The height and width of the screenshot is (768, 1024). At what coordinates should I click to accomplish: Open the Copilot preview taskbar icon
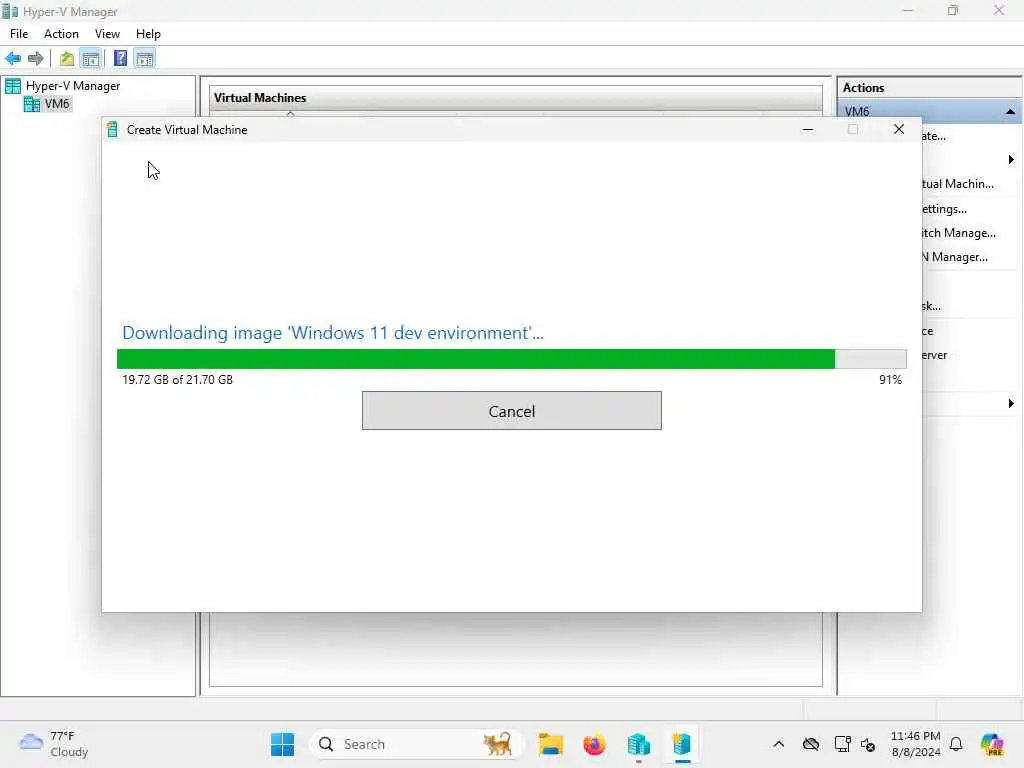(991, 744)
